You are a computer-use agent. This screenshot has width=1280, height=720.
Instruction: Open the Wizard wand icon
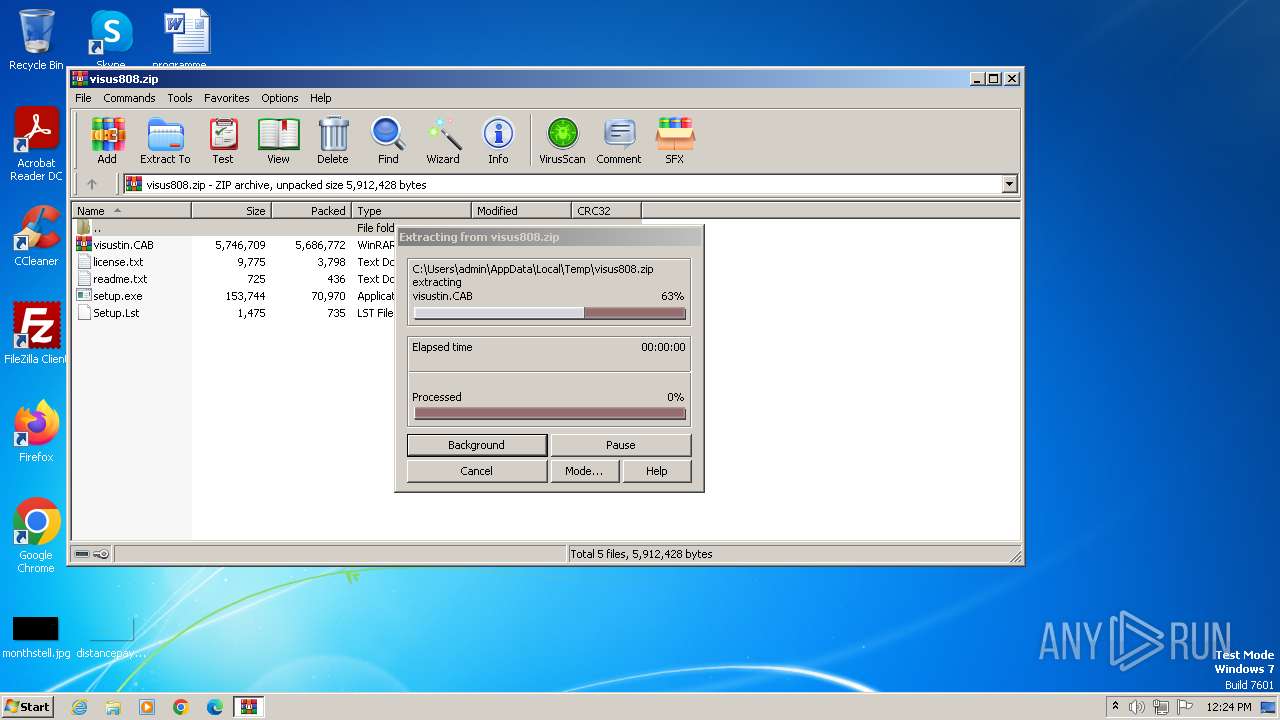(443, 141)
